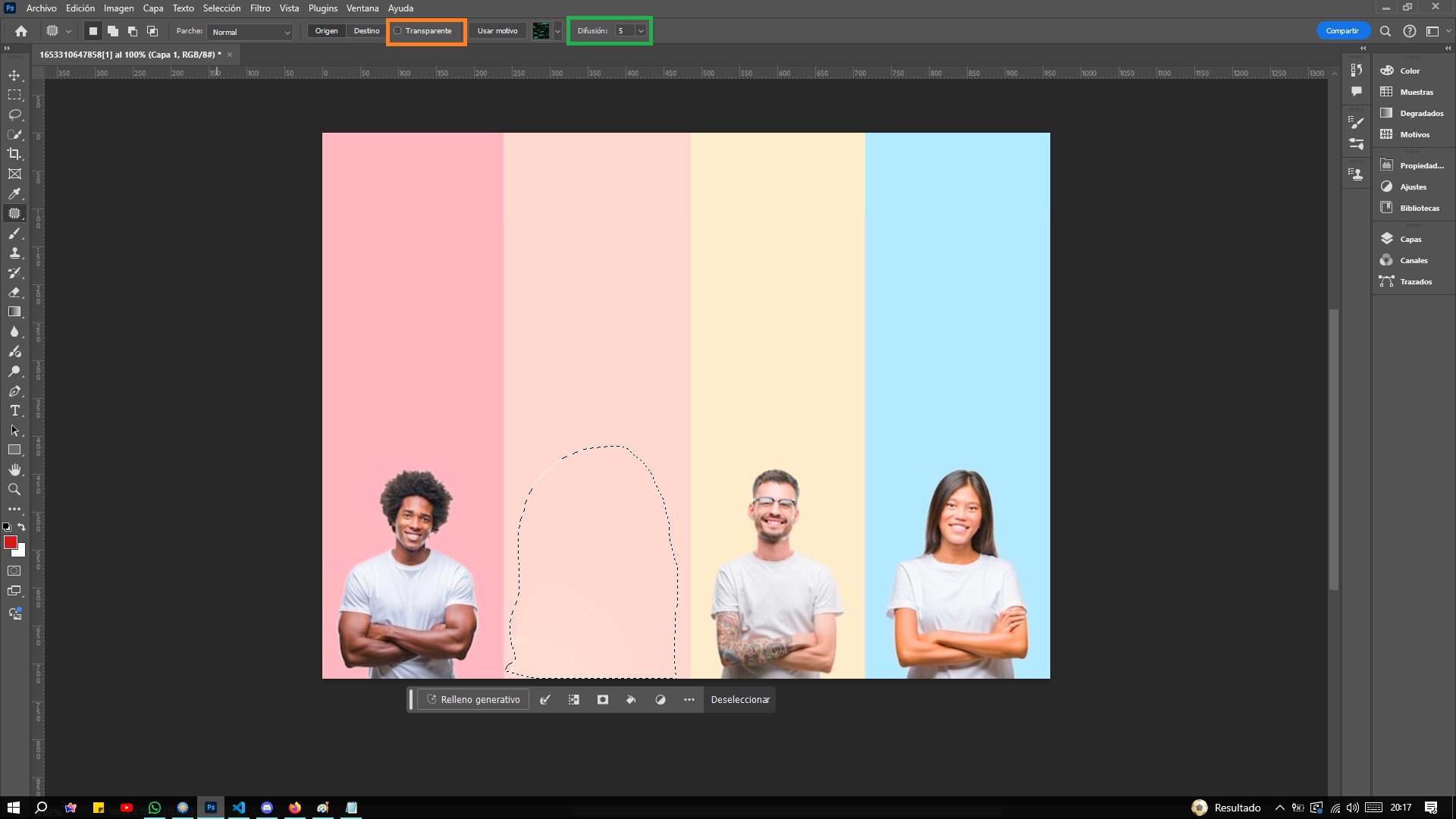Select the Crop tool
Screen dimensions: 1456x819
click(x=14, y=154)
